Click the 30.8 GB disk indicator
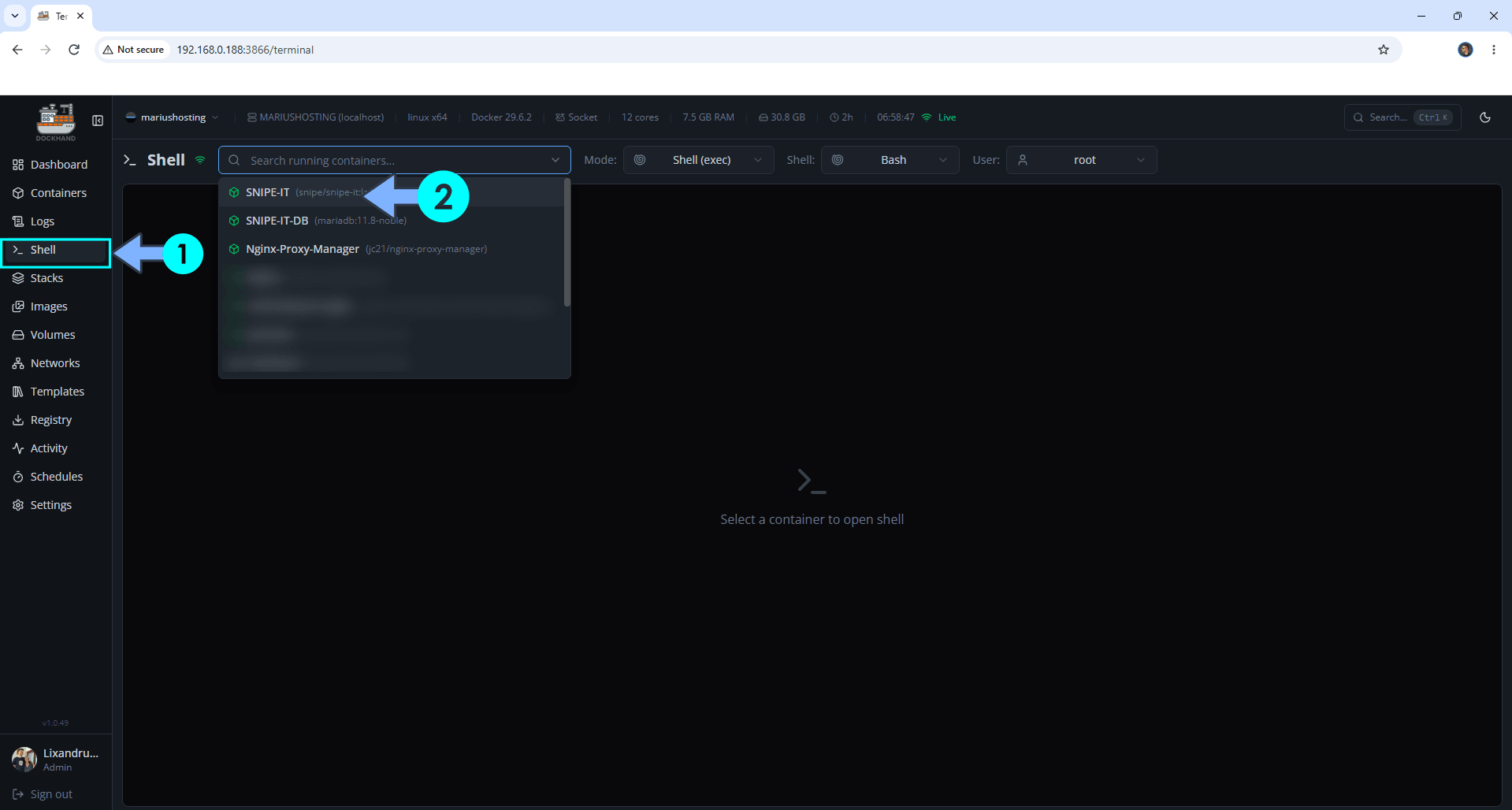This screenshot has height=810, width=1512. 782,117
